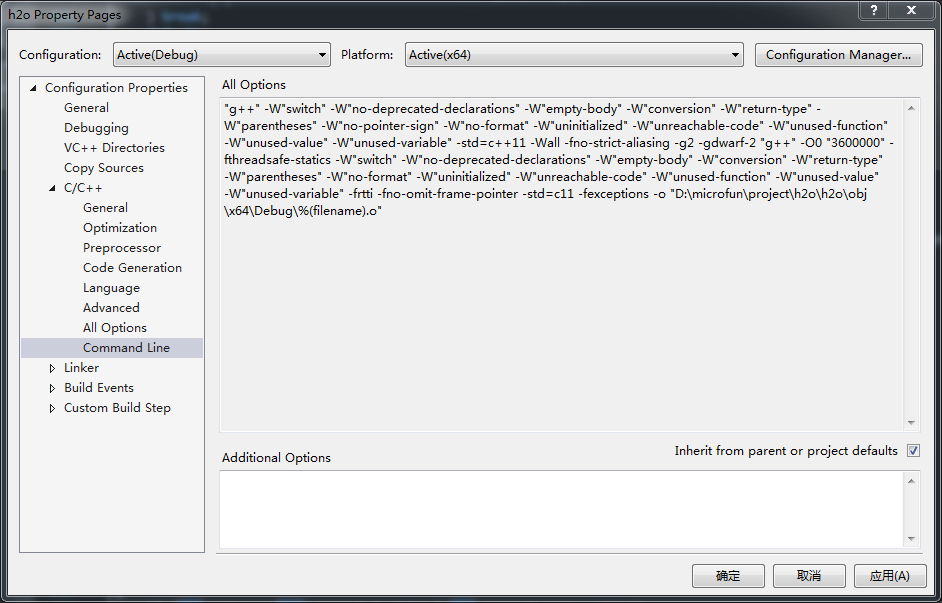Select the Code Generation page

point(132,267)
